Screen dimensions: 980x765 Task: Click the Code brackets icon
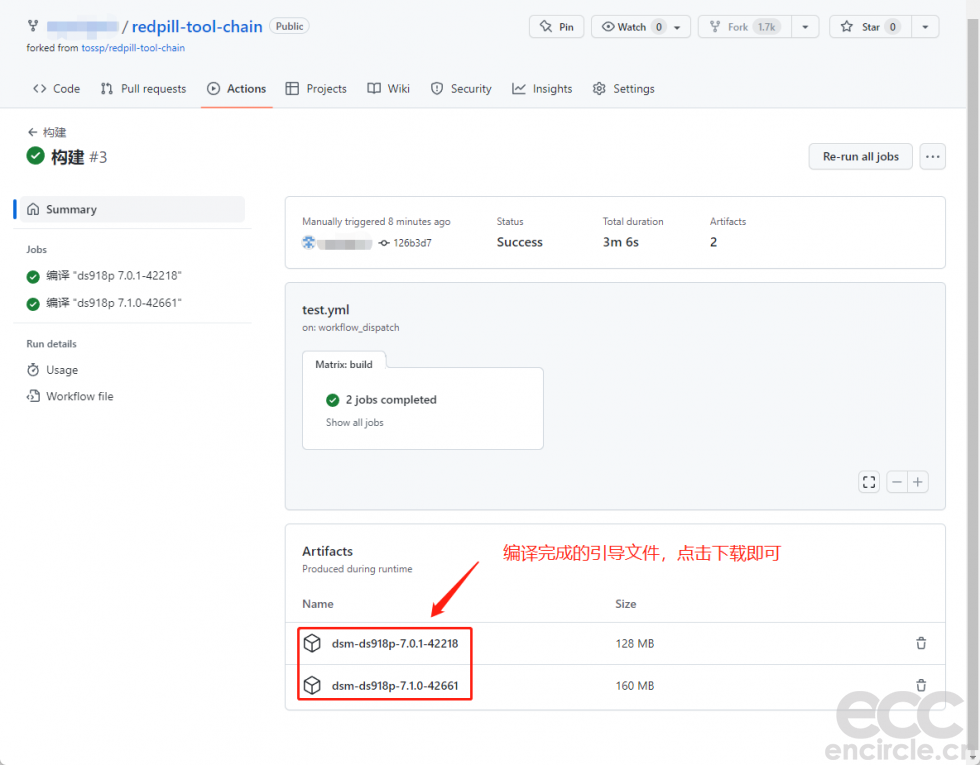tap(39, 89)
